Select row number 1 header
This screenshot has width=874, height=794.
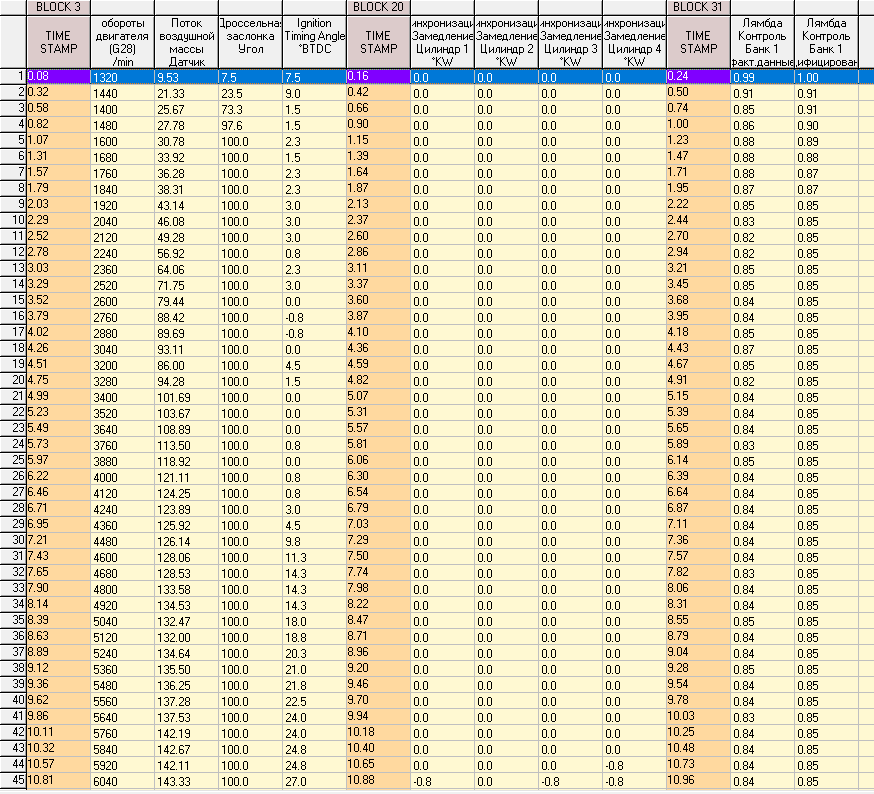pyautogui.click(x=13, y=76)
